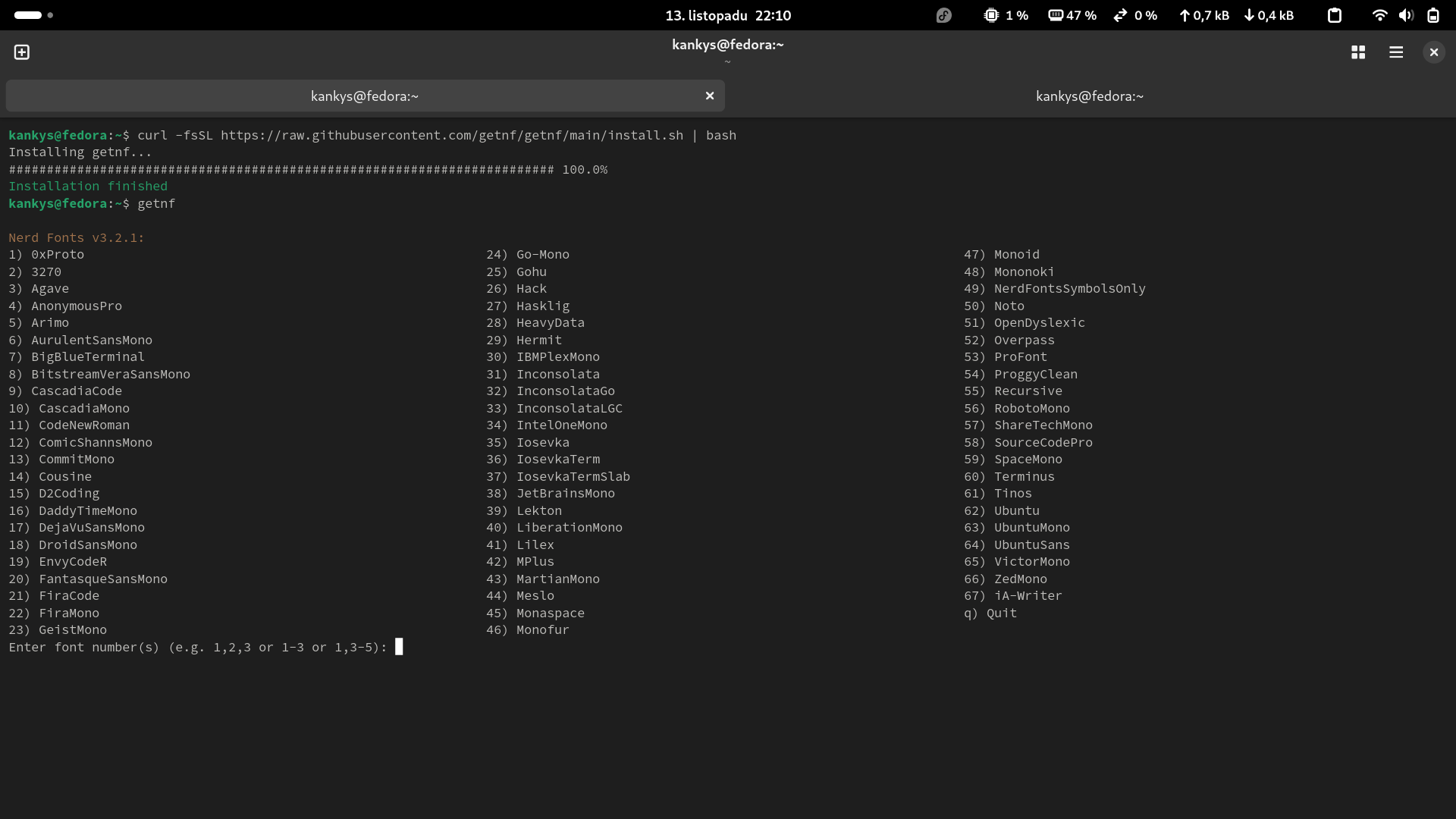Click the raw.githubusercontent.com install script URL
Viewport: 1456px width, 819px height.
click(451, 136)
